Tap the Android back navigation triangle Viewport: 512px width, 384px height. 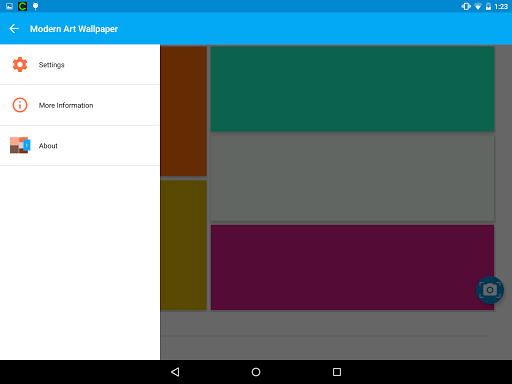(175, 372)
